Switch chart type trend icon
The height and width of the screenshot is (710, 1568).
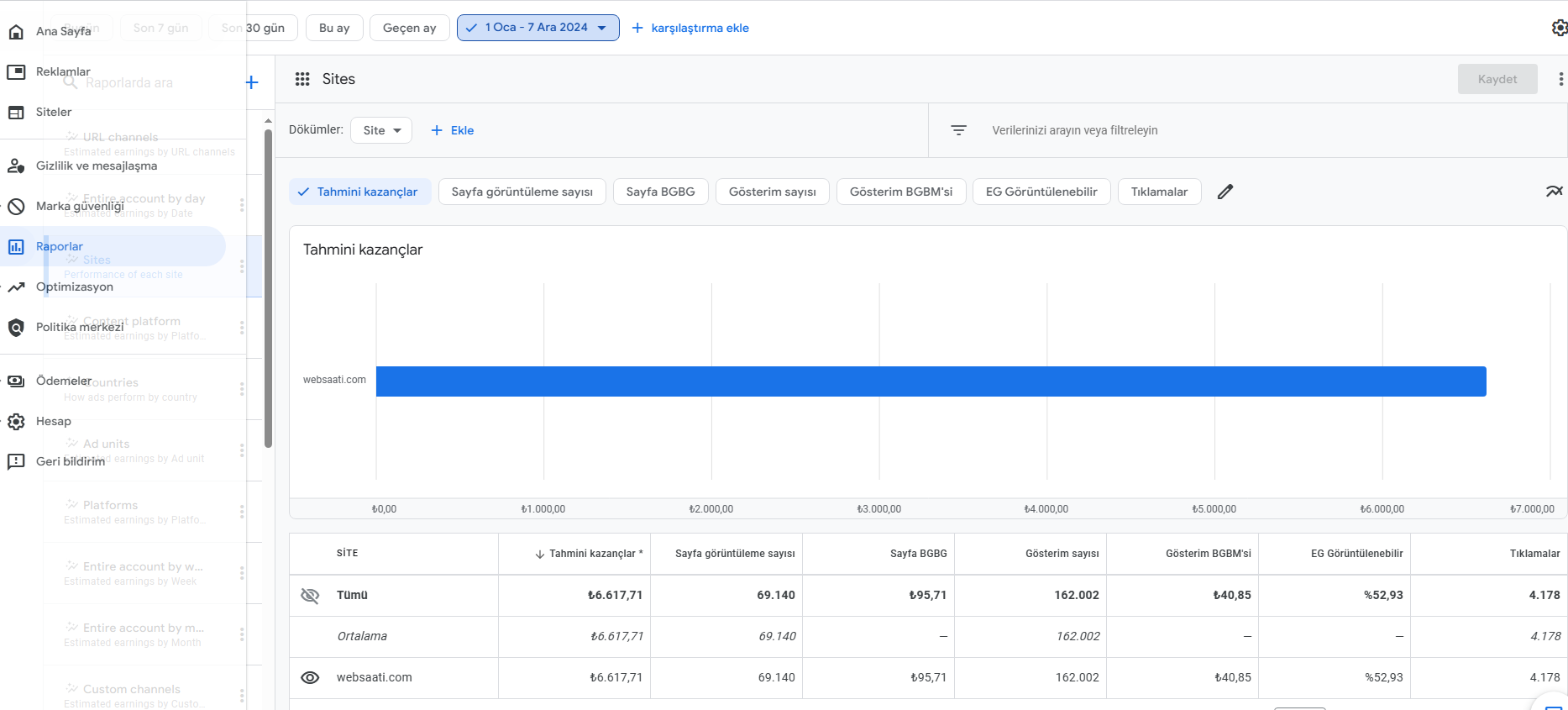coord(1555,192)
